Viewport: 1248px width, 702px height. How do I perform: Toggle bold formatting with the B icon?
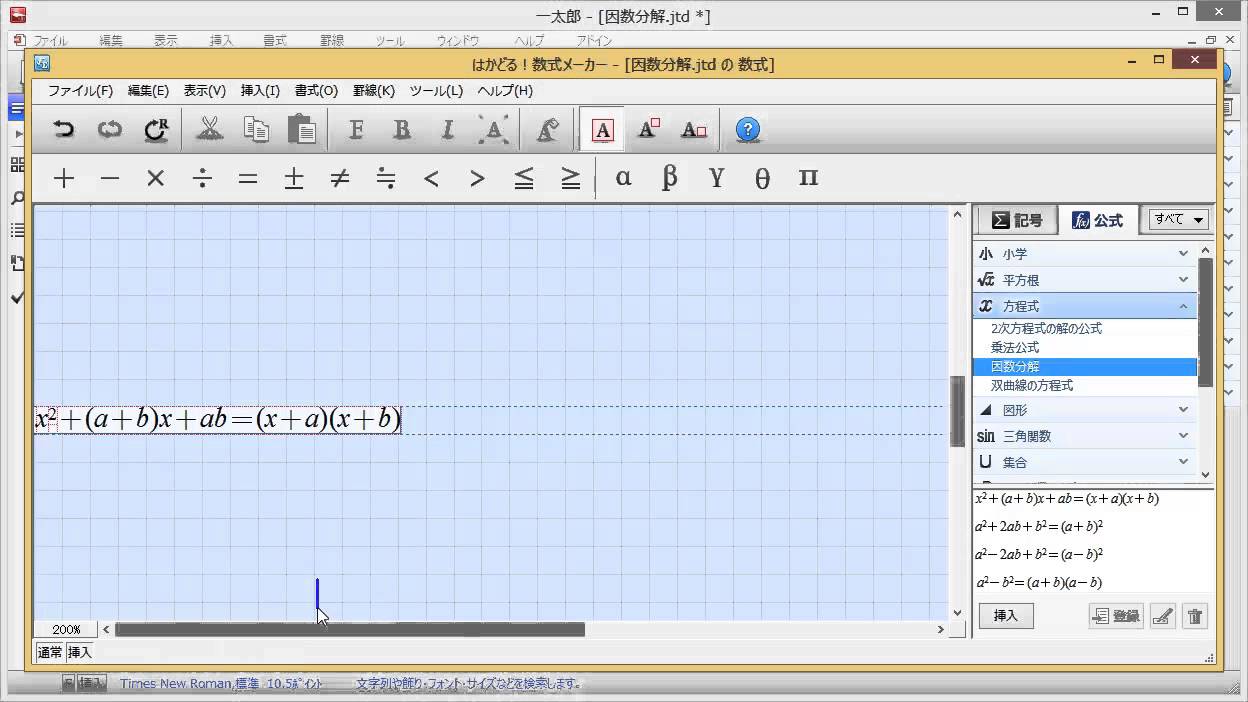[401, 129]
